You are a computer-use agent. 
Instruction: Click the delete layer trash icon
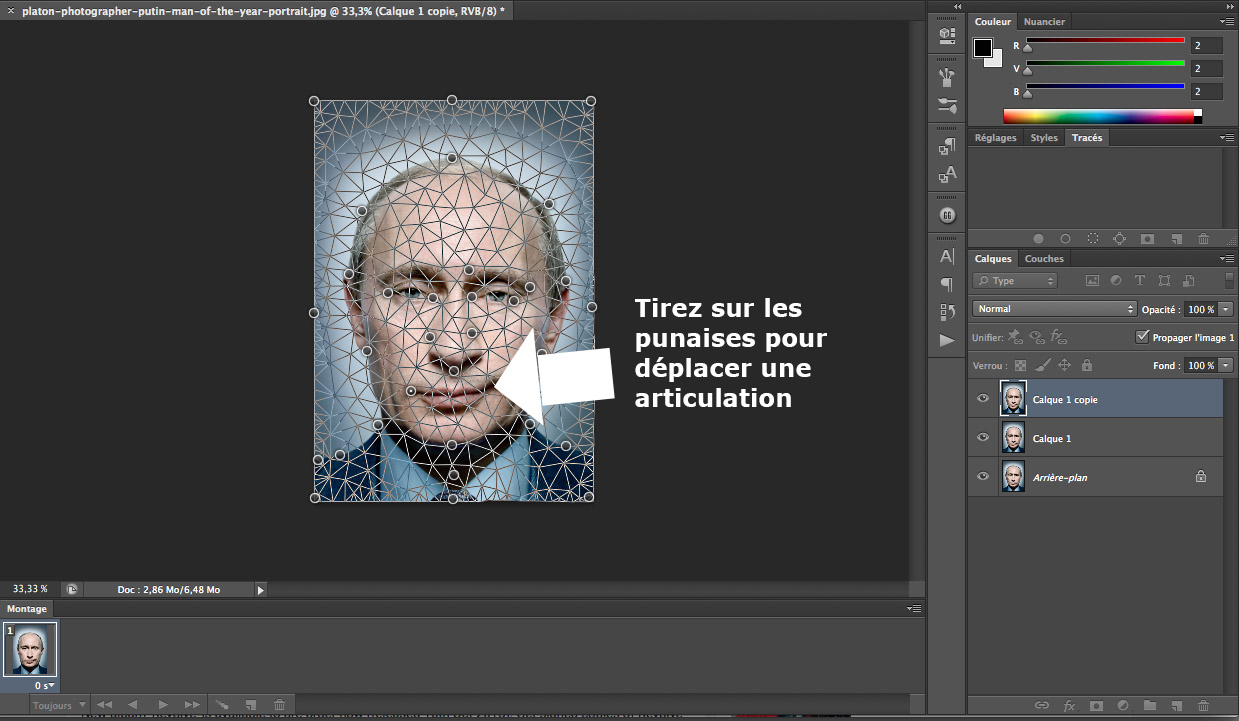click(x=1203, y=706)
